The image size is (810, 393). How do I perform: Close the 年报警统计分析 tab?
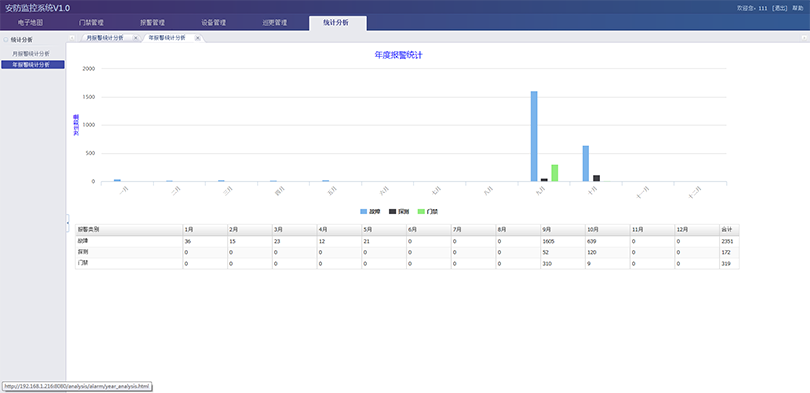pos(197,38)
